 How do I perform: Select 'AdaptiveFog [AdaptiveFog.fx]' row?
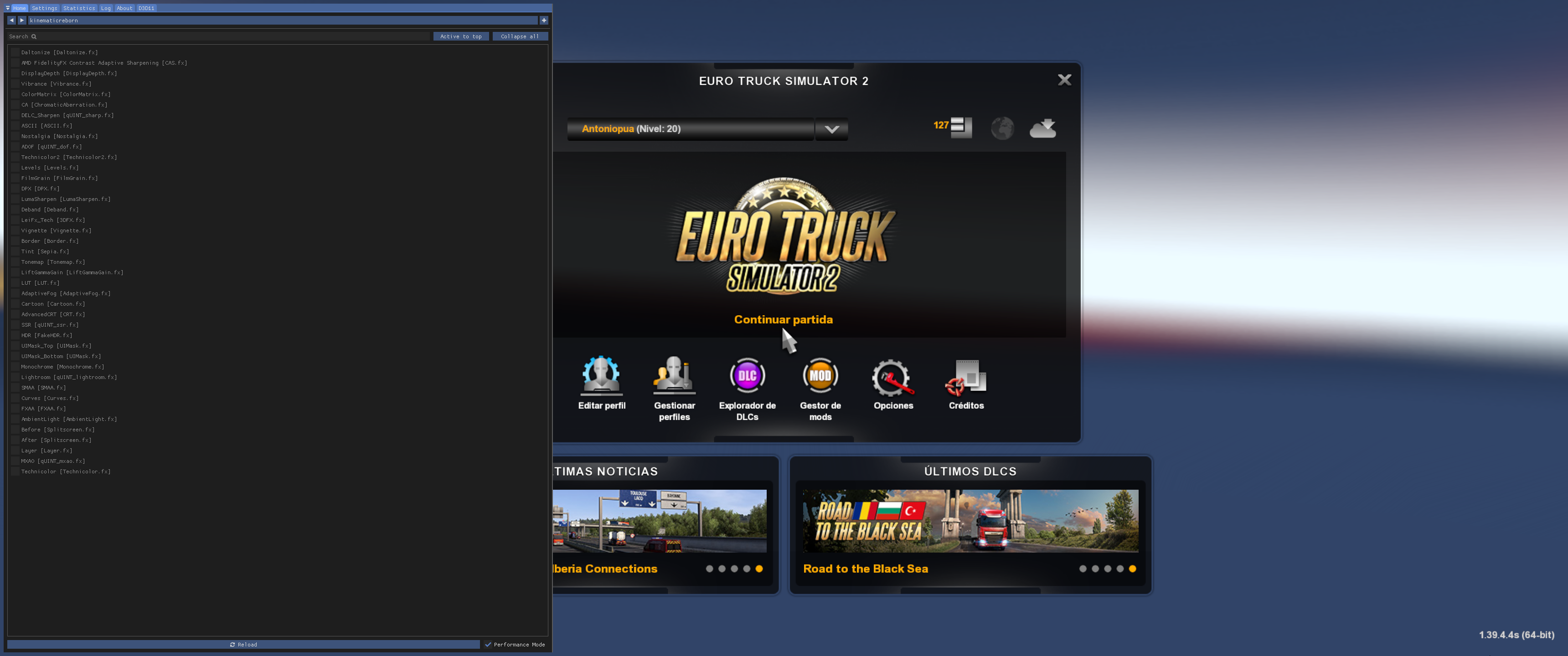[66, 293]
